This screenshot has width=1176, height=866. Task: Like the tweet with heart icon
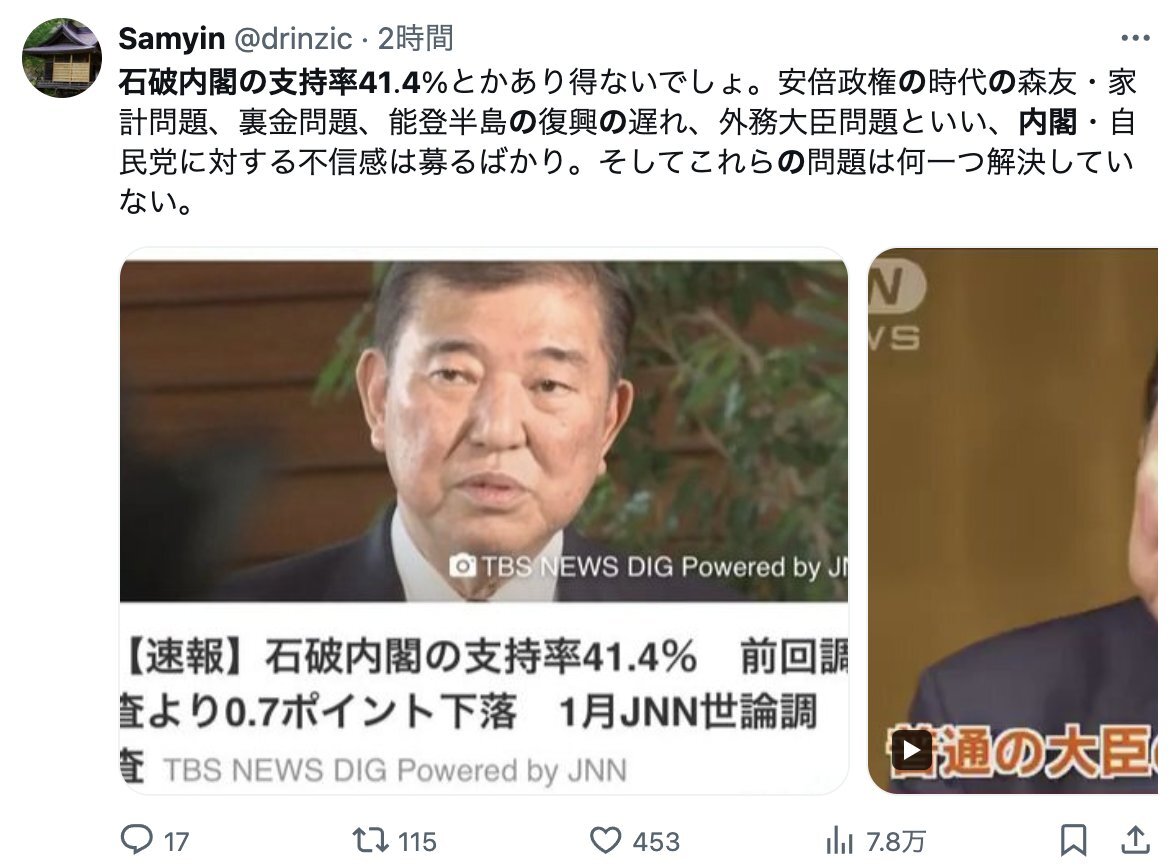(605, 840)
